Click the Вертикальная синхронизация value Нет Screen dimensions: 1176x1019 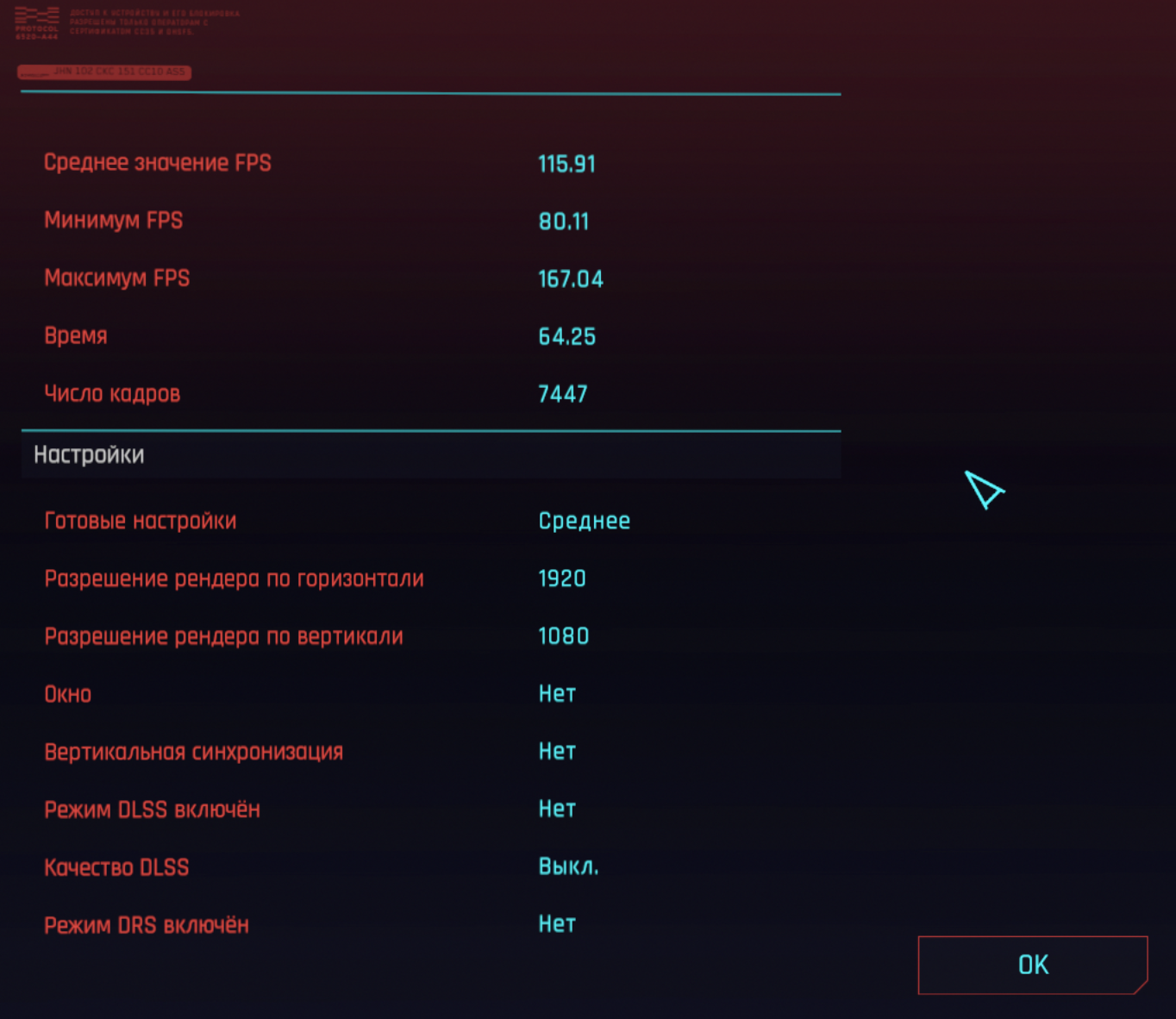coord(557,752)
